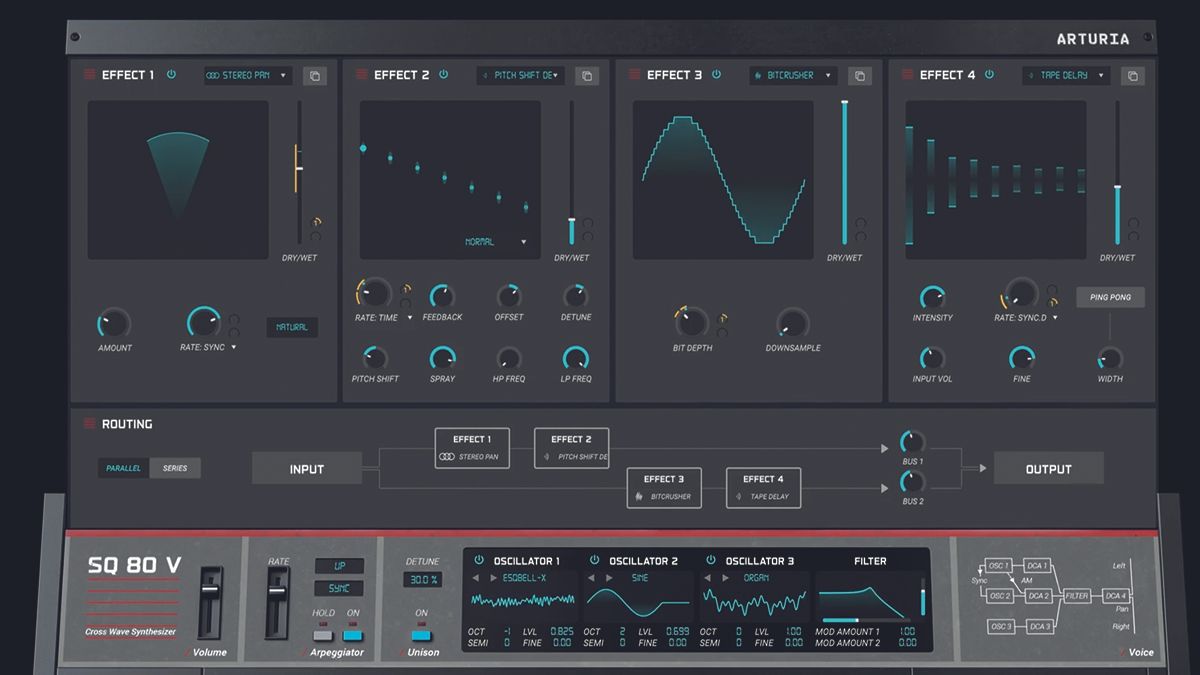Click the EFFECT 4 Tape Delay box in routing
The width and height of the screenshot is (1200, 675).
click(763, 487)
